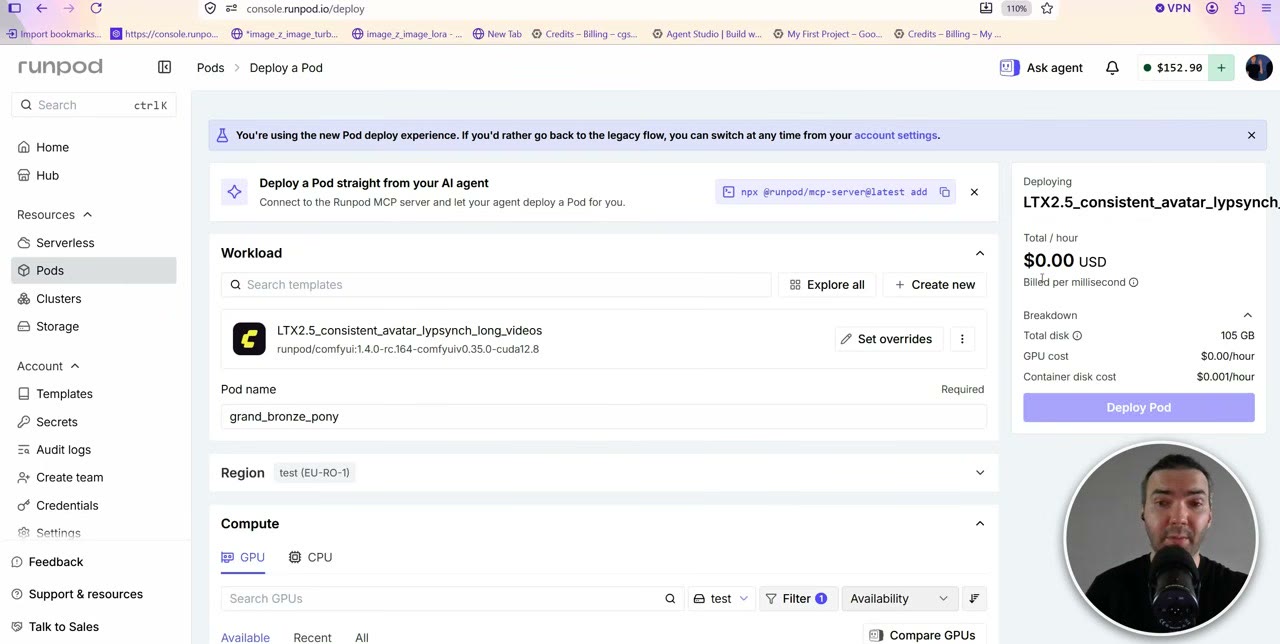Expand the Region section
The image size is (1280, 644).
[x=980, y=473]
